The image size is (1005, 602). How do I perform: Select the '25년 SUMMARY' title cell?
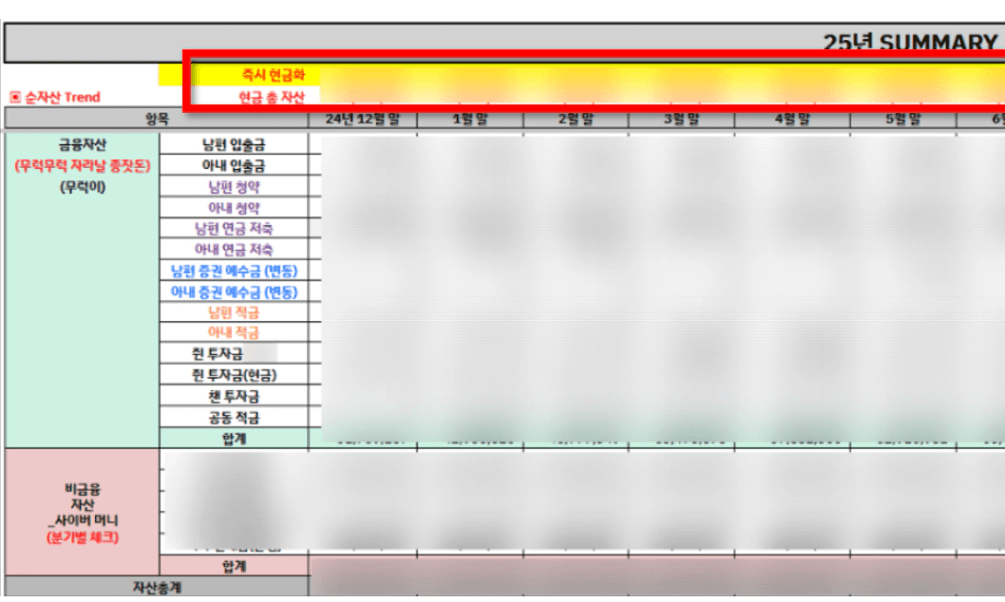coord(505,42)
